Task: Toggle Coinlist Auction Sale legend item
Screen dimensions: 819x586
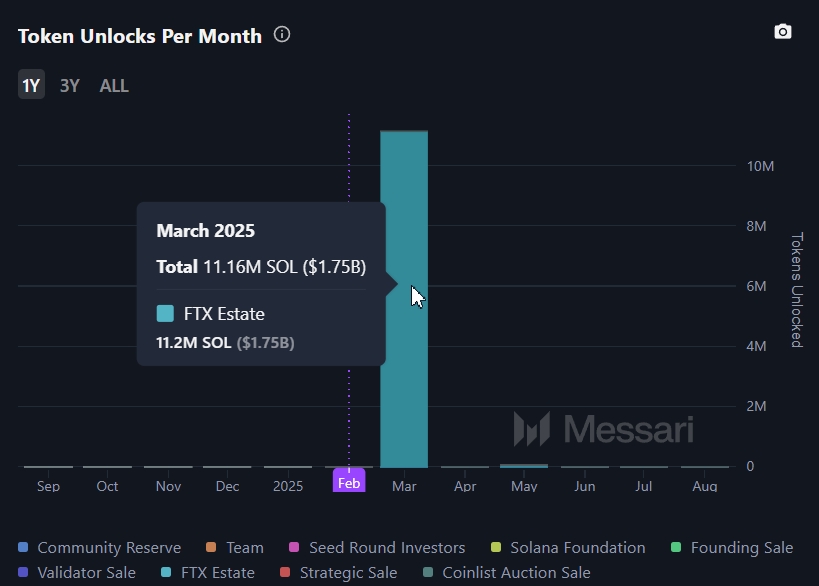Action: tap(505, 573)
